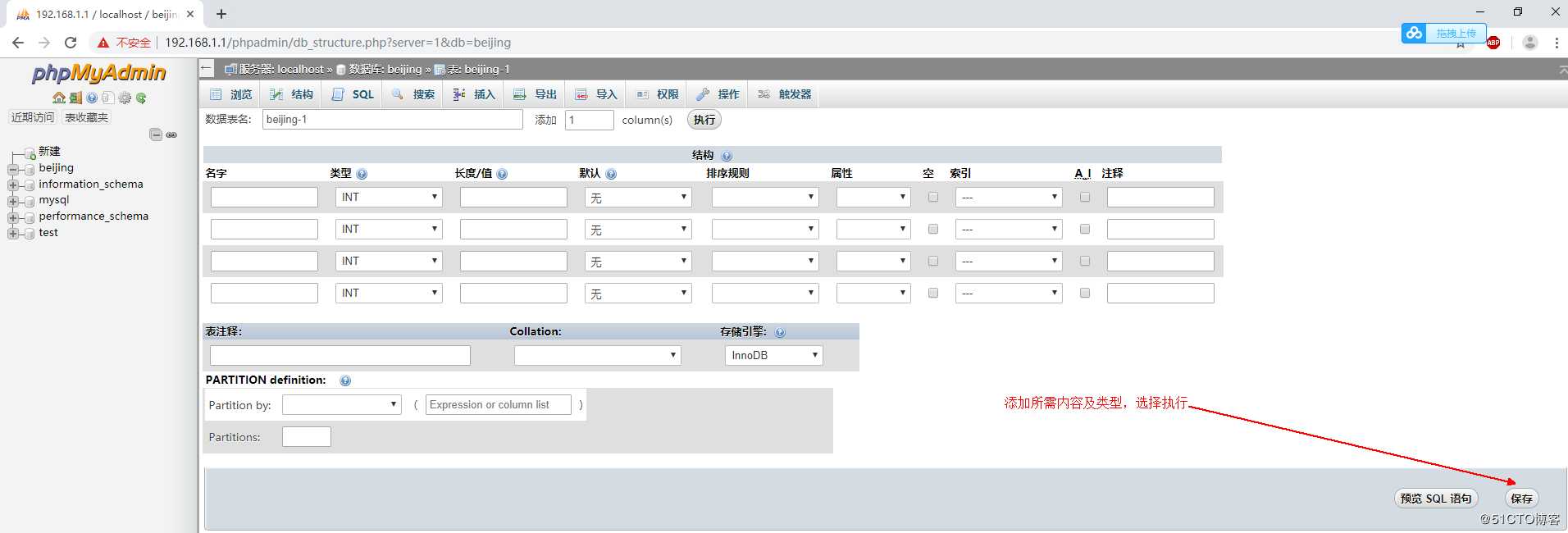Focus the 表注释 input field
1568x533 pixels.
click(x=340, y=355)
